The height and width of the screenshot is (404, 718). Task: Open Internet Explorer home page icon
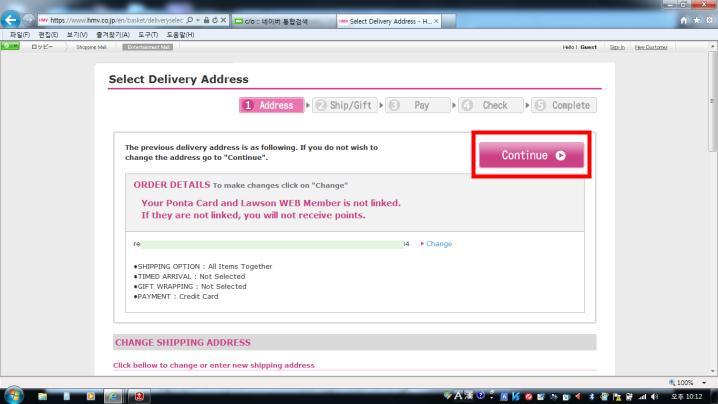click(683, 20)
